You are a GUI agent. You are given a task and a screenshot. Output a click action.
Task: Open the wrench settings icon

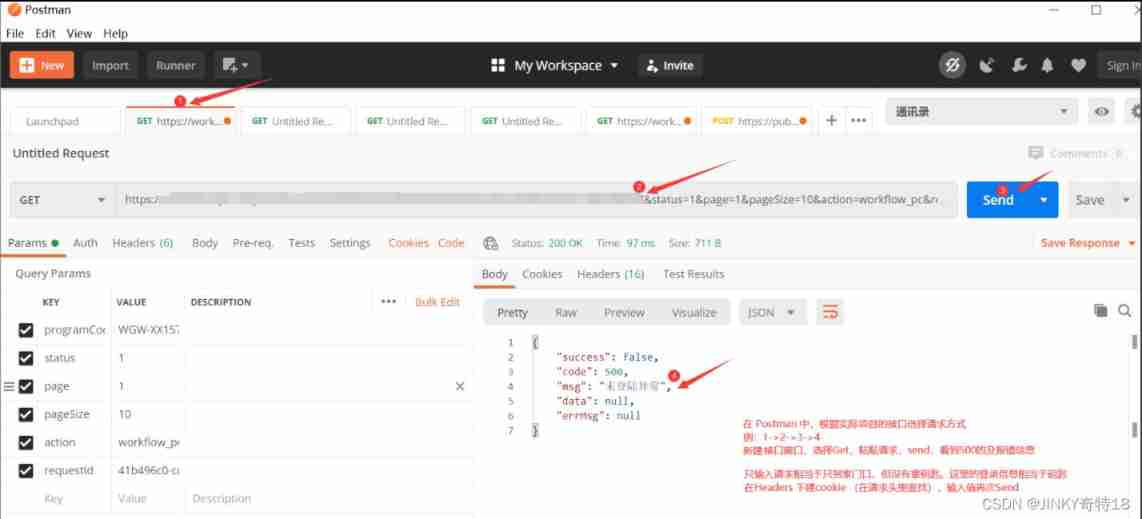pyautogui.click(x=1018, y=66)
